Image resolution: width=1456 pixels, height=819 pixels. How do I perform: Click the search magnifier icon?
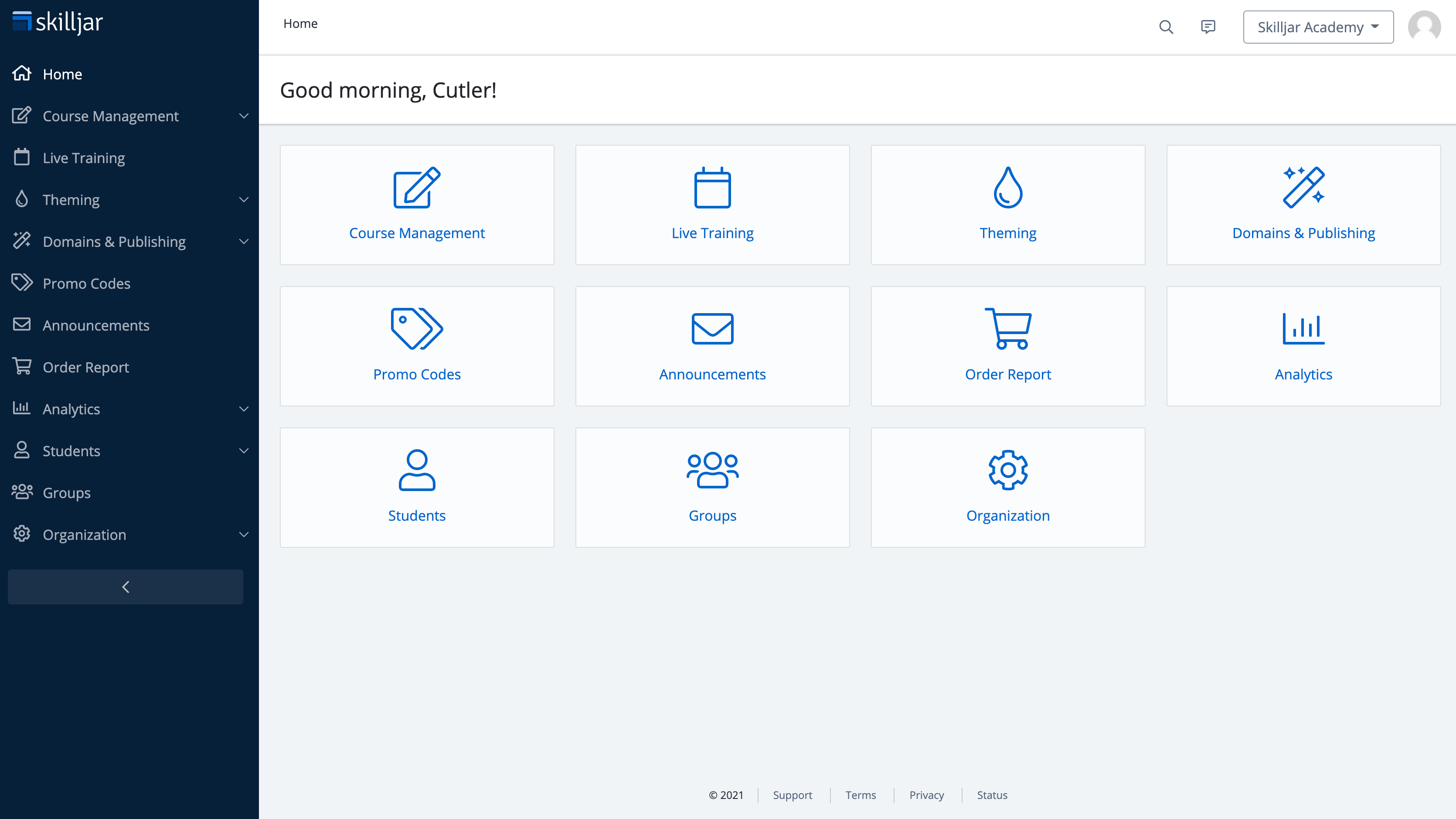click(x=1166, y=27)
